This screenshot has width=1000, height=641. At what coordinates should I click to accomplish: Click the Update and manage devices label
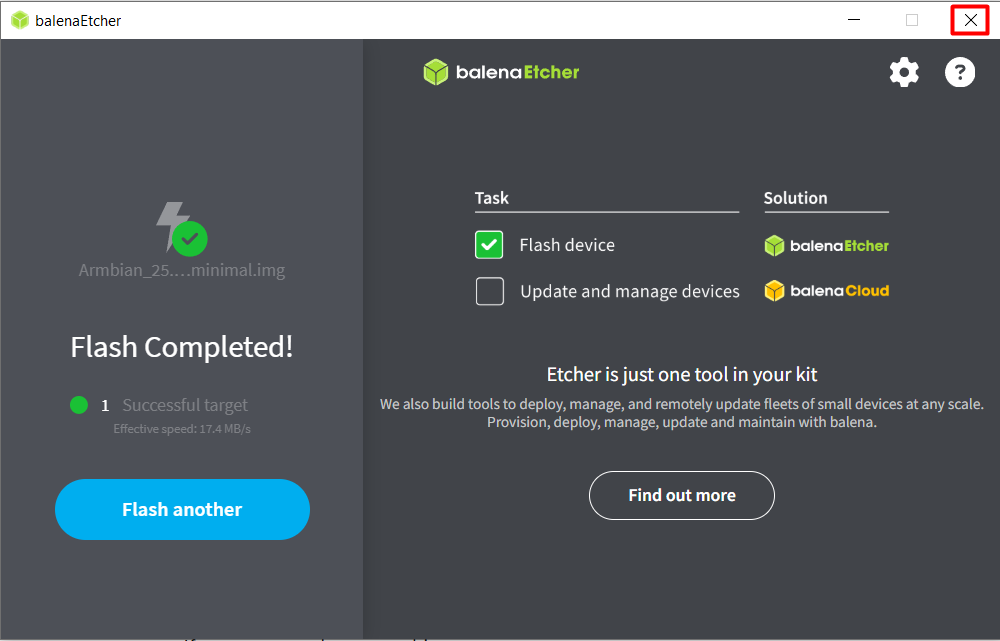tap(629, 292)
